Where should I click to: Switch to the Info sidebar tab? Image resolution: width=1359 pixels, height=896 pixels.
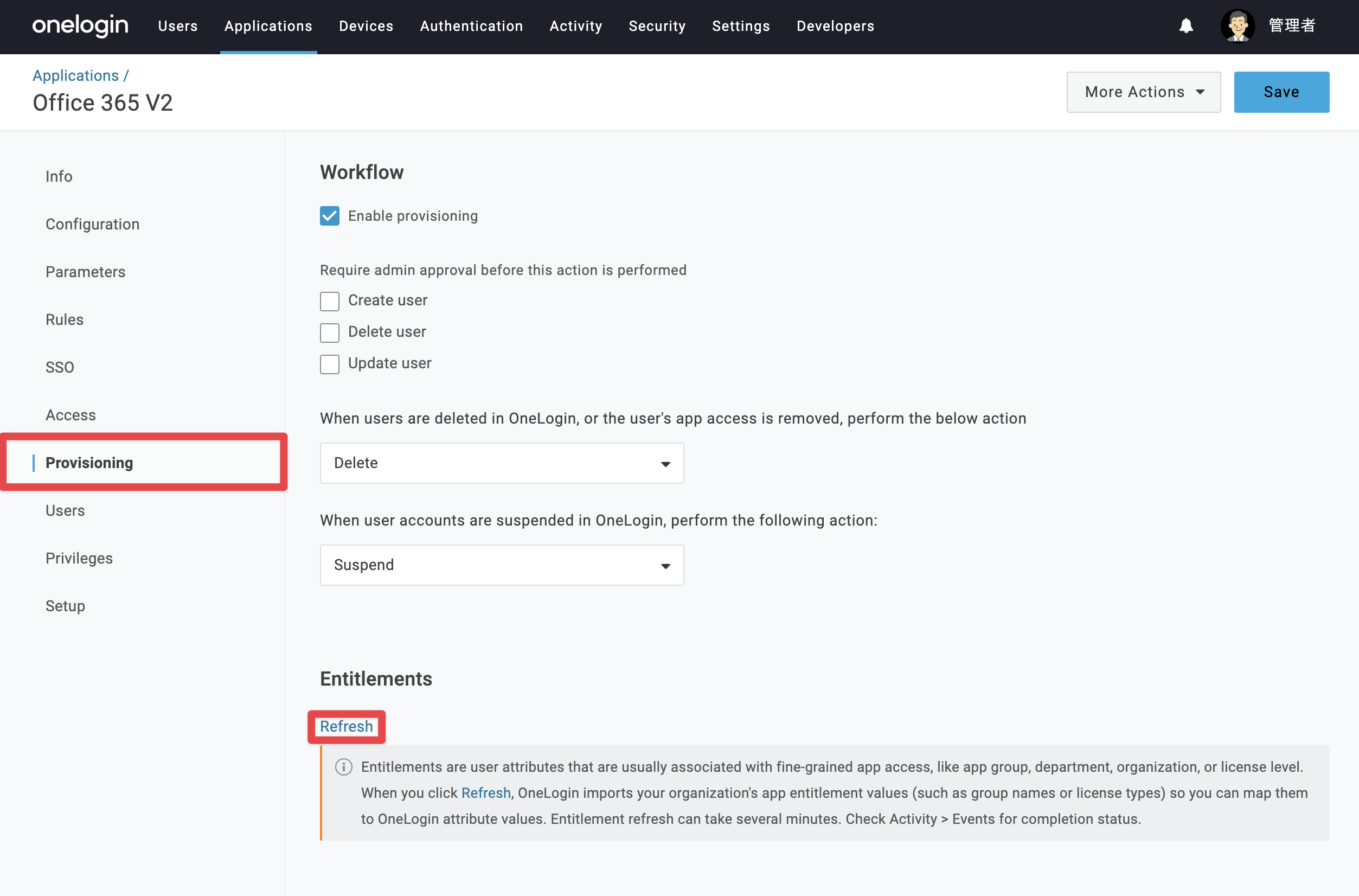click(x=59, y=177)
